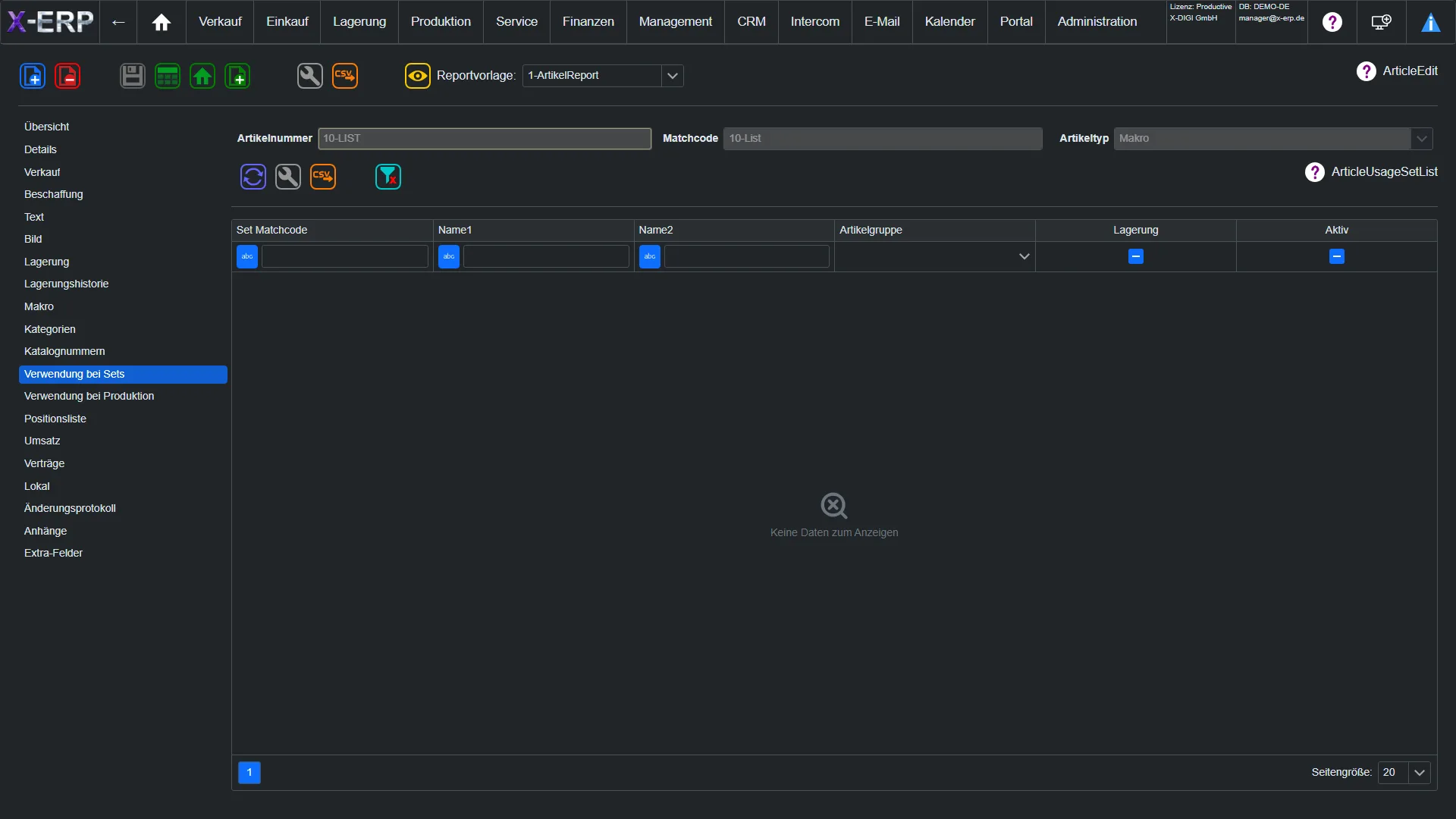Click the abc filter mode icon for Name1
1456x819 pixels.
point(449,256)
